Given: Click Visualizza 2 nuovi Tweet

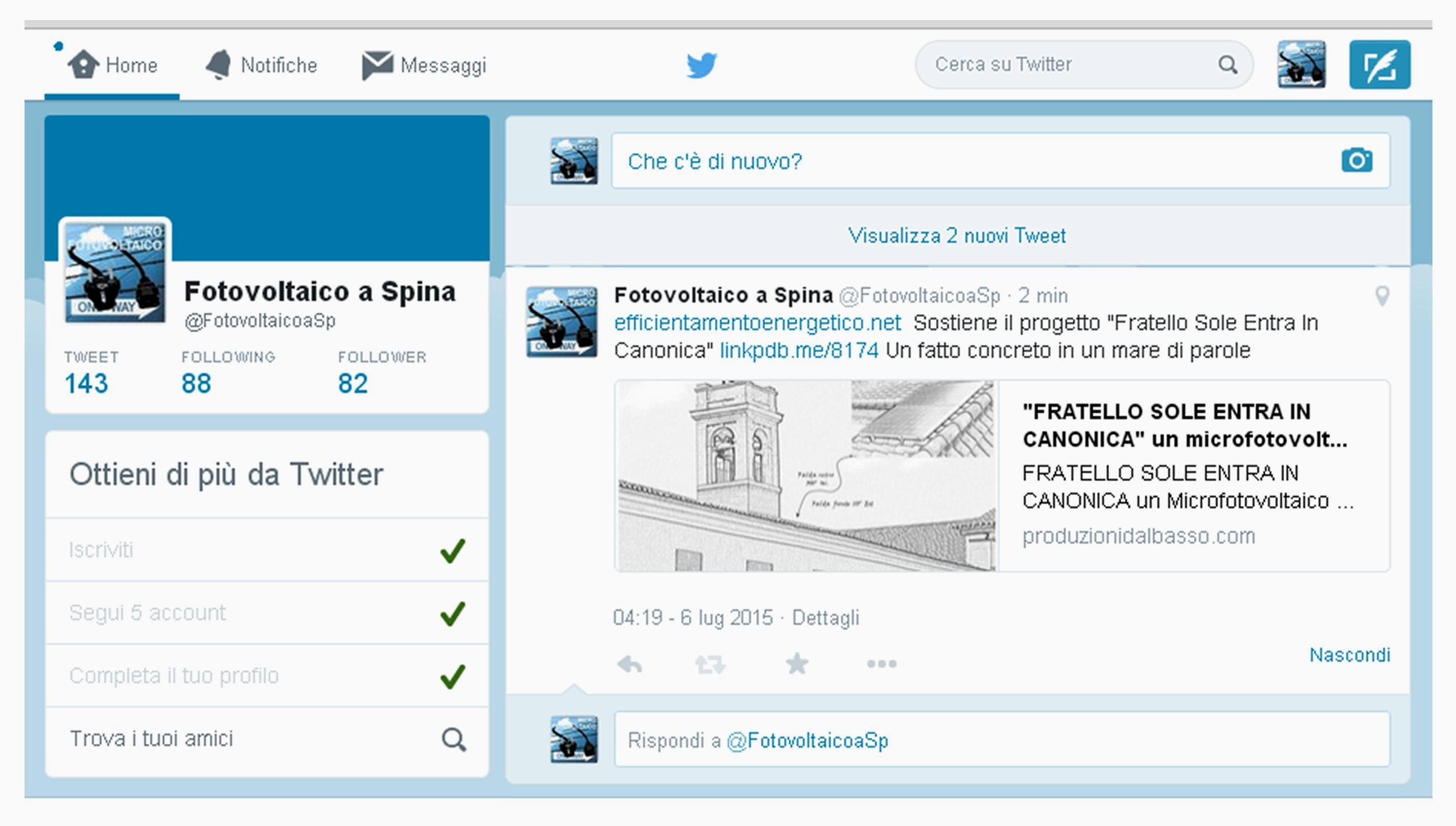Looking at the screenshot, I should click(957, 235).
